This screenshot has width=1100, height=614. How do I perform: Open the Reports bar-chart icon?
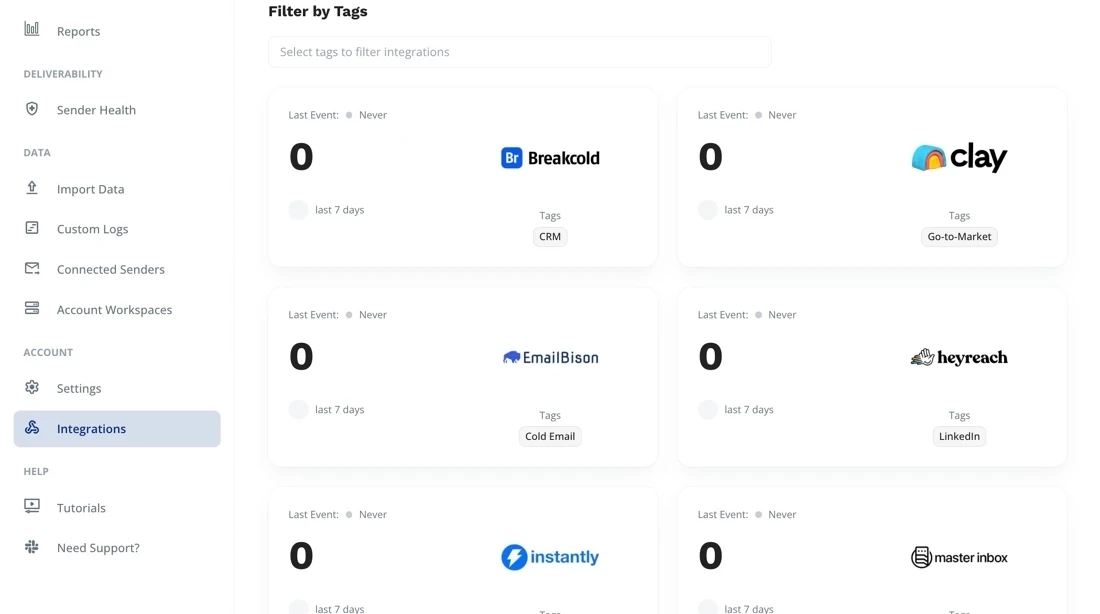29,29
